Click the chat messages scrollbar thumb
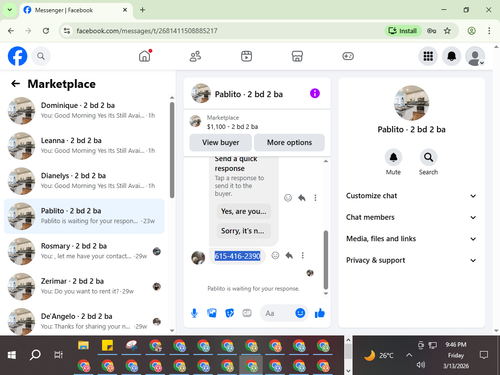Screen dimensions: 500x375 point(326,260)
